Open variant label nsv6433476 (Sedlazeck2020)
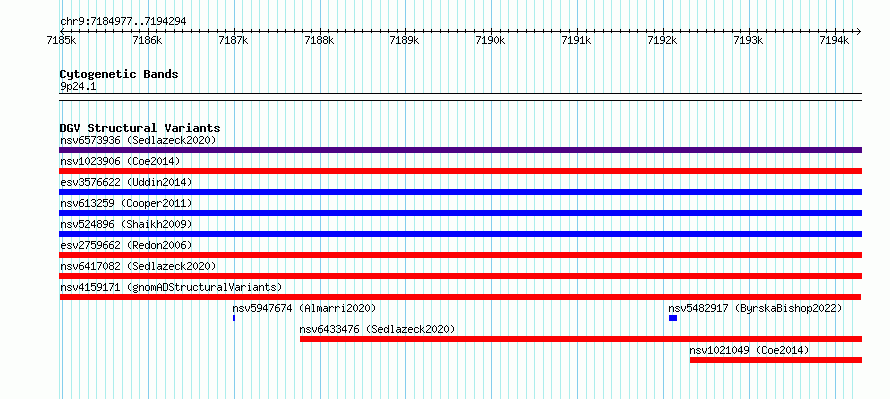This screenshot has height=399, width=890. 377,329
